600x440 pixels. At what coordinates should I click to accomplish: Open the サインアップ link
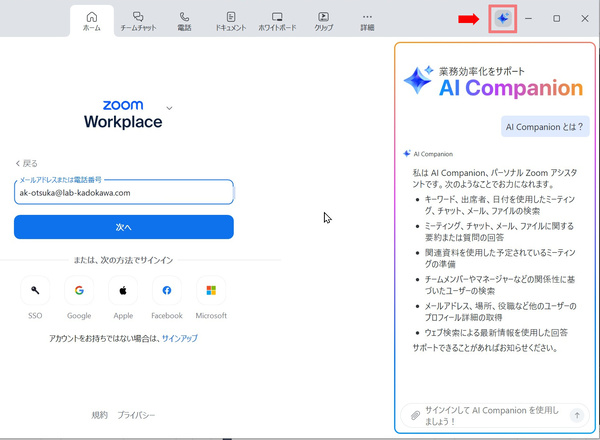179,338
